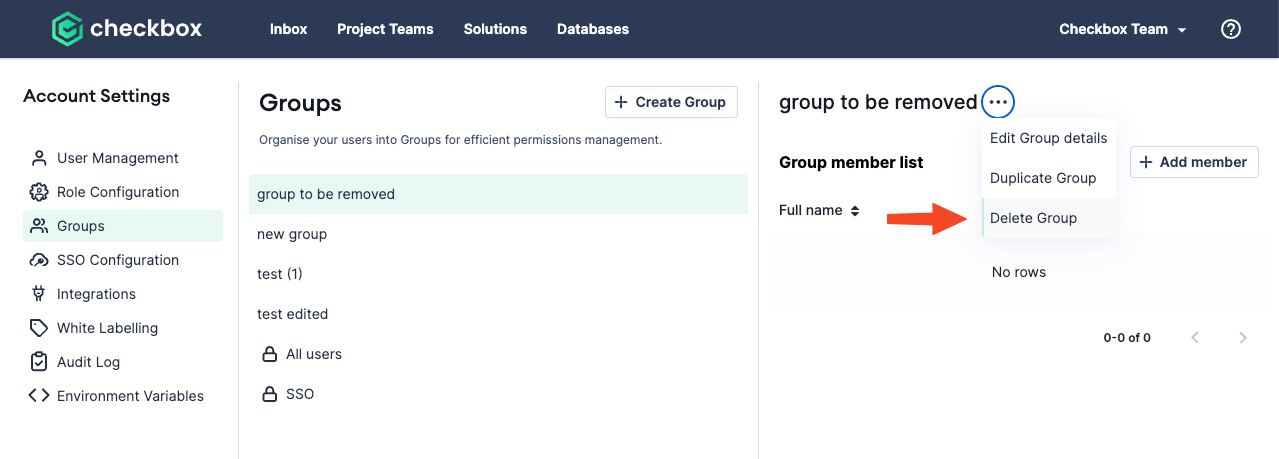This screenshot has height=459, width=1279.
Task: Click the 'Group member list' heading
Action: point(851,162)
